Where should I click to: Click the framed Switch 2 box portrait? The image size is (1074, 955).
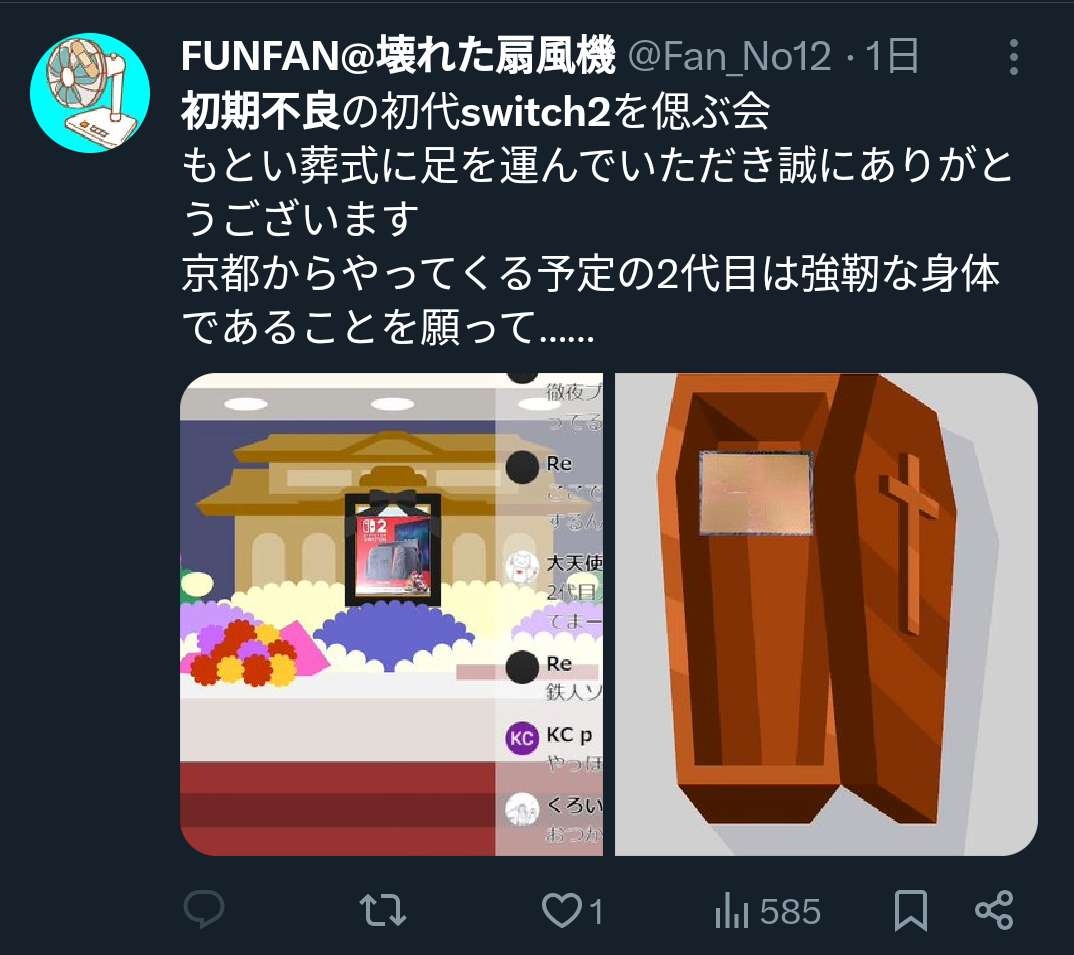393,549
